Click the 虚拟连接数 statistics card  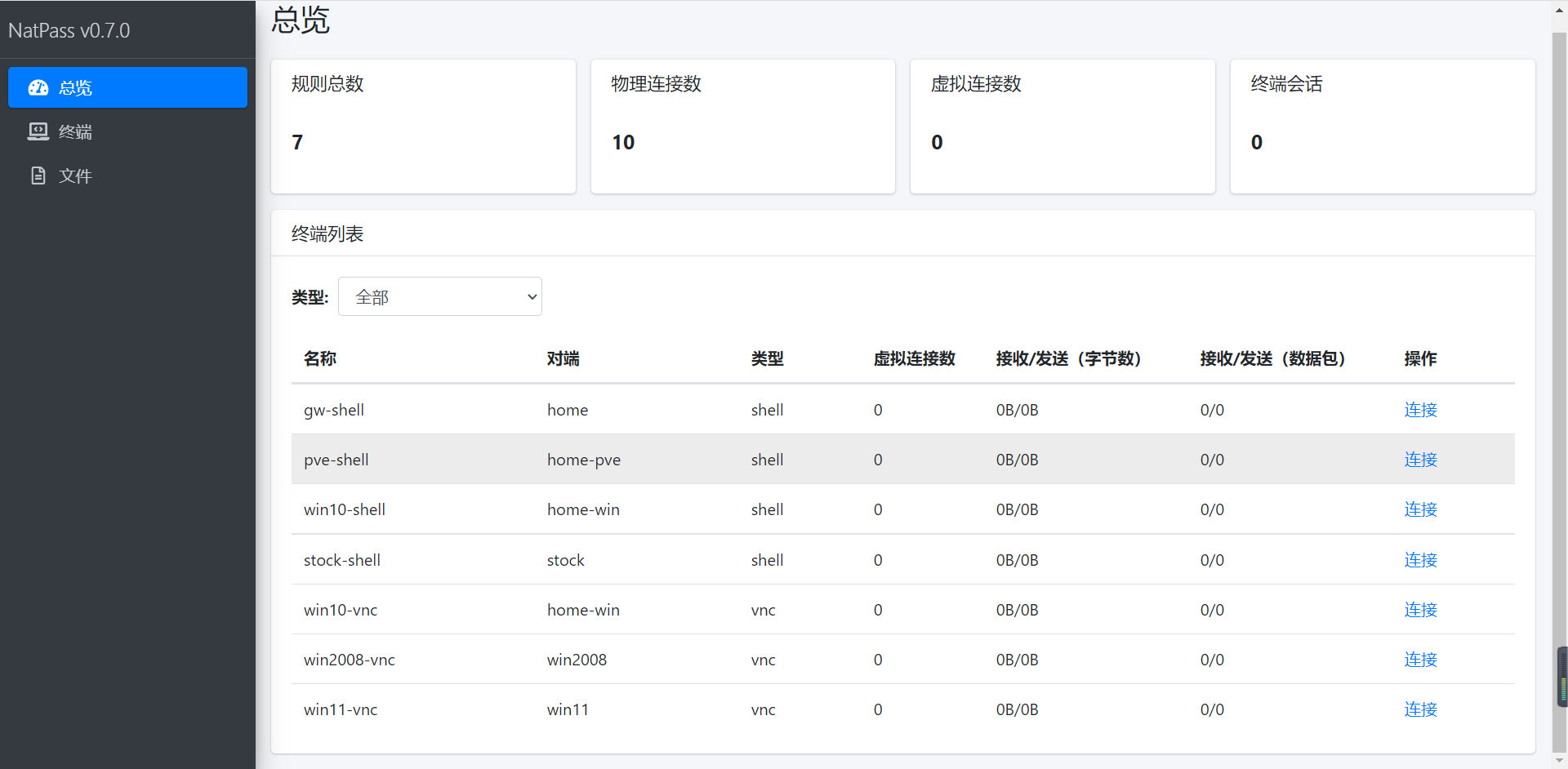tap(1062, 127)
